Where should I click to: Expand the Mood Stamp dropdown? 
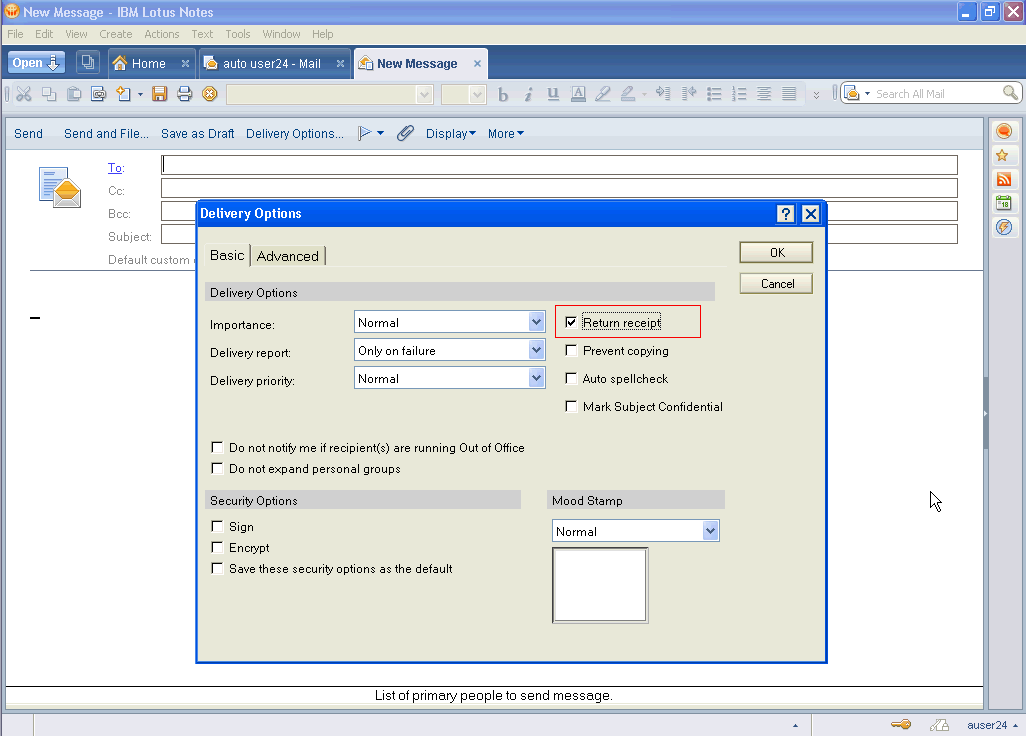(x=710, y=531)
